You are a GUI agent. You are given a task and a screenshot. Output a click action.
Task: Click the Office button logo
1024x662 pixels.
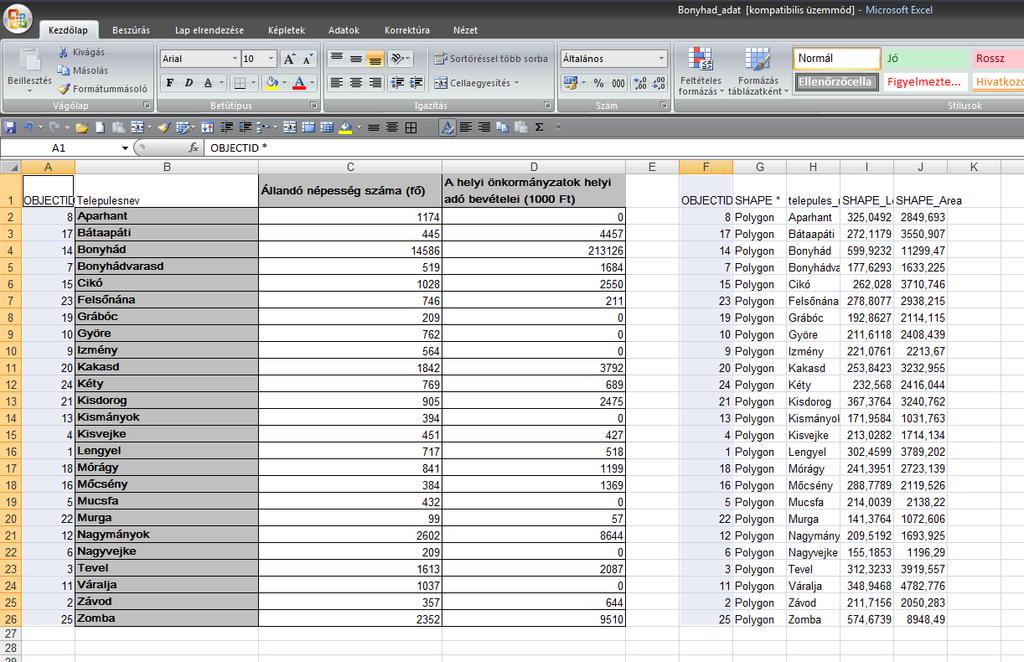(17, 18)
